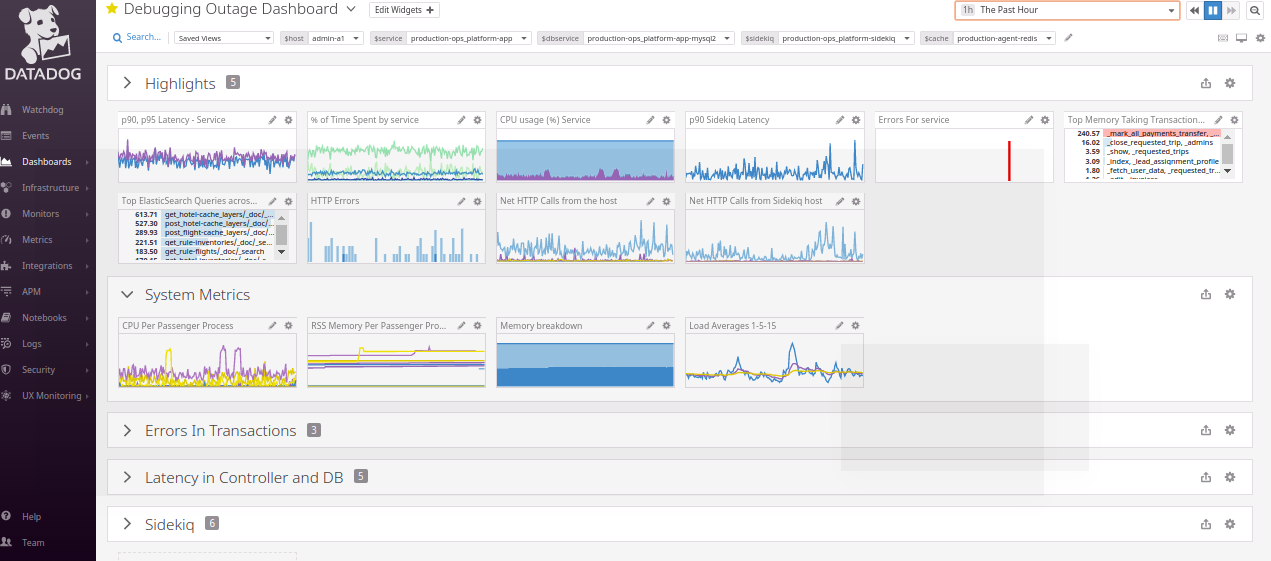The image size is (1271, 561).
Task: Share the System Metrics group
Action: (1206, 294)
